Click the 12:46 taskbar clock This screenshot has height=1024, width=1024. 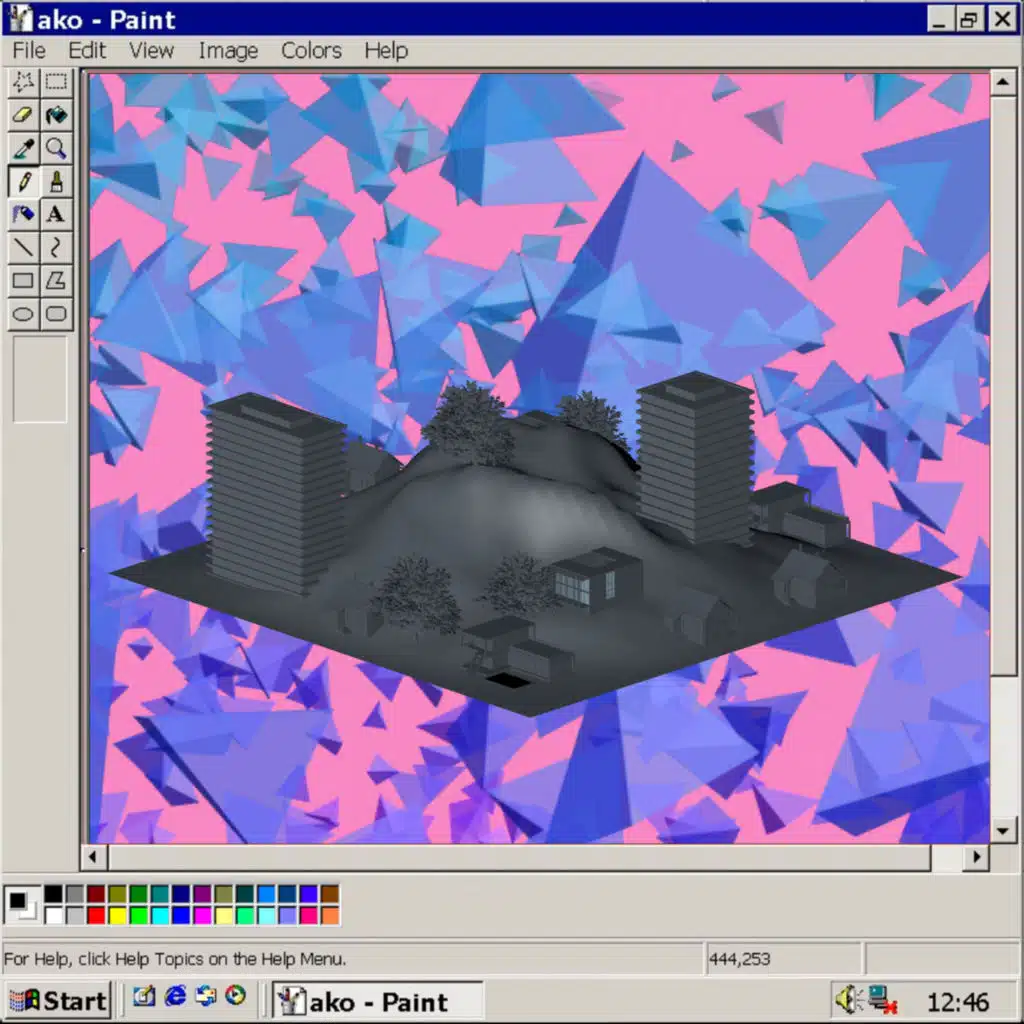(957, 1001)
